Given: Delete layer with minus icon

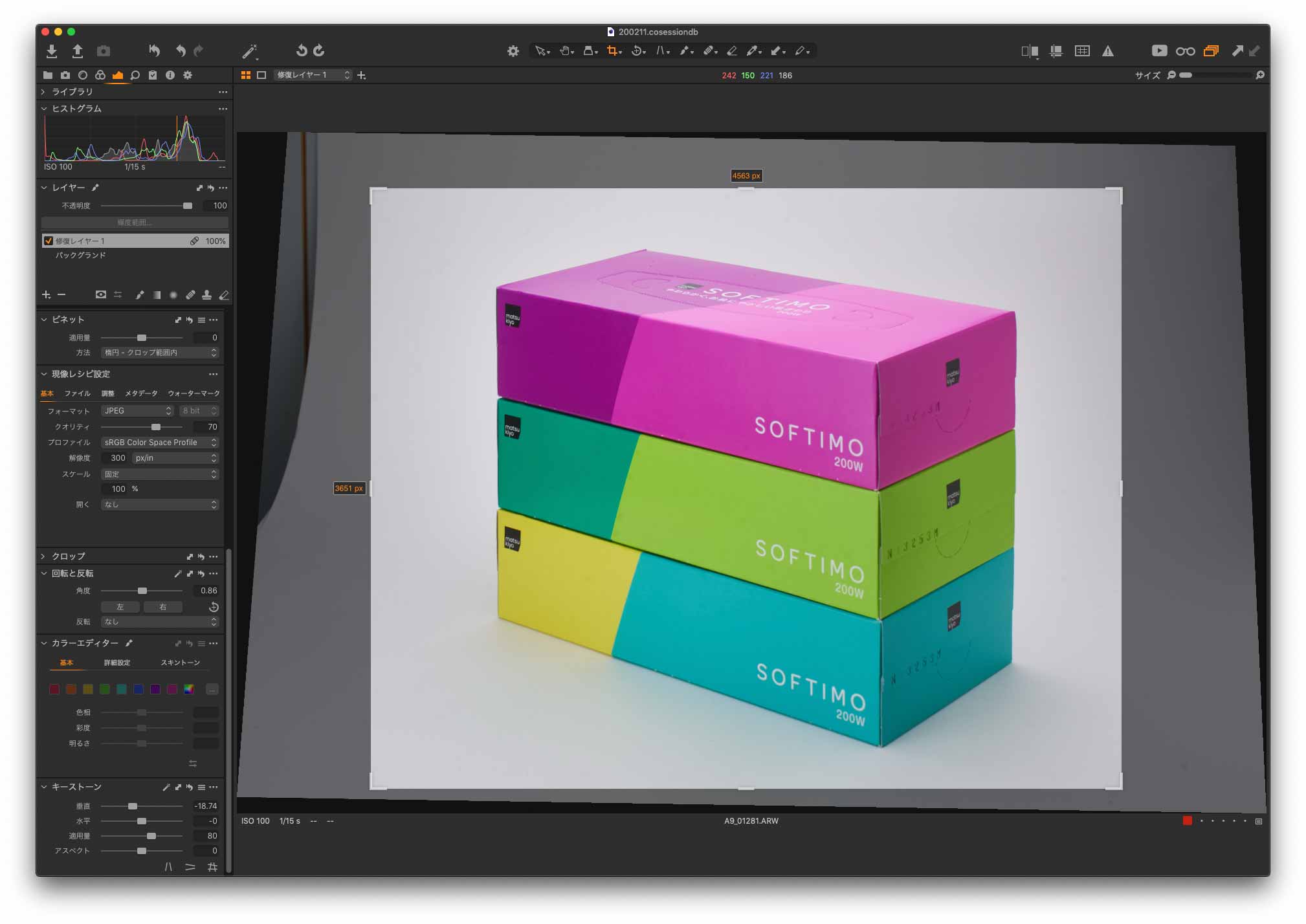Looking at the screenshot, I should click(61, 295).
